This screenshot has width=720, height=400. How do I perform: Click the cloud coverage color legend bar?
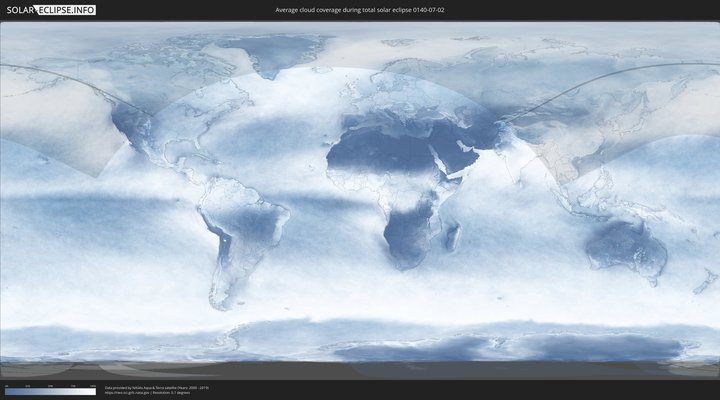pos(50,392)
